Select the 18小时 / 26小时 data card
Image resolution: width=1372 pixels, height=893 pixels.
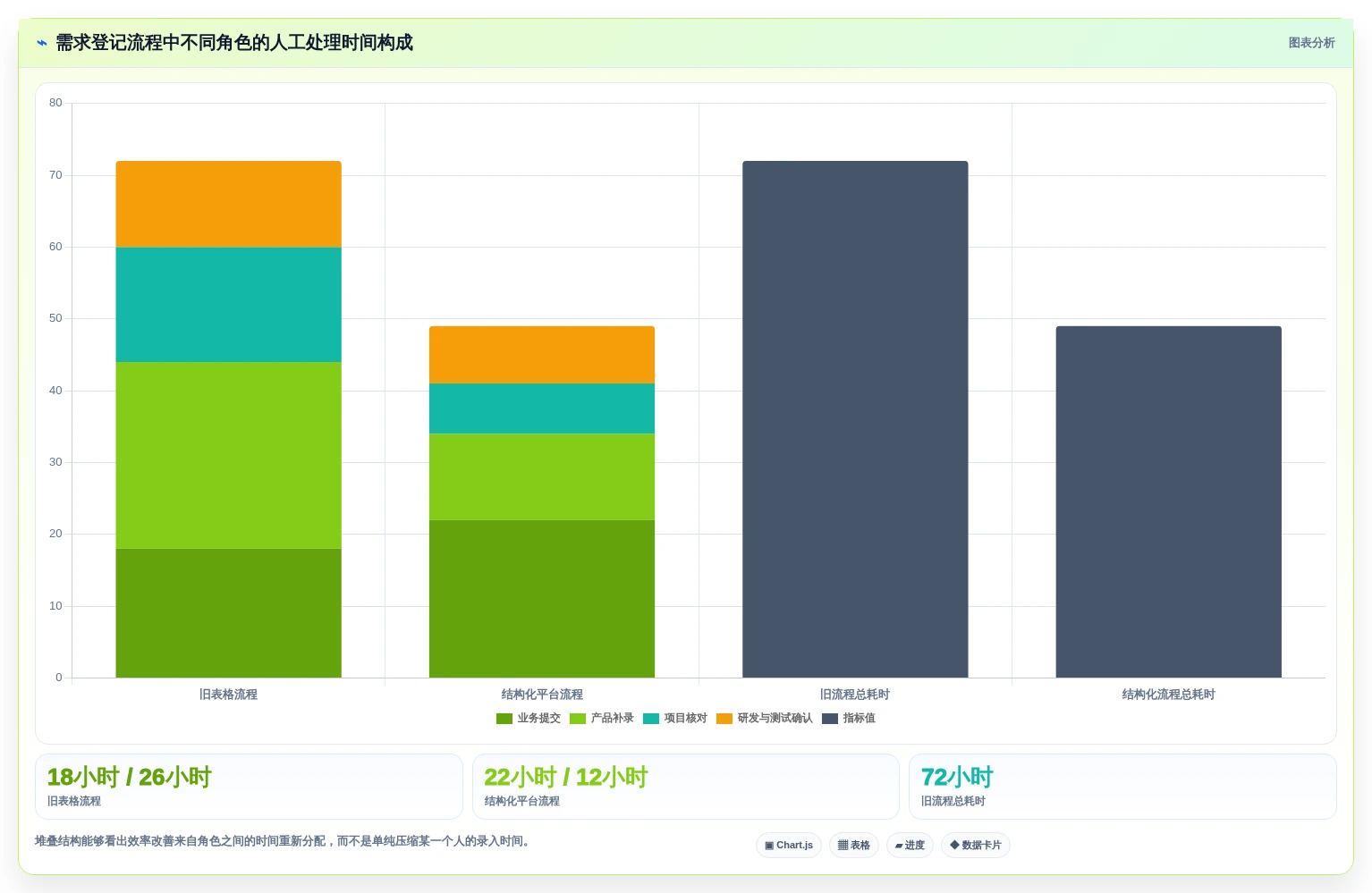pyautogui.click(x=249, y=787)
